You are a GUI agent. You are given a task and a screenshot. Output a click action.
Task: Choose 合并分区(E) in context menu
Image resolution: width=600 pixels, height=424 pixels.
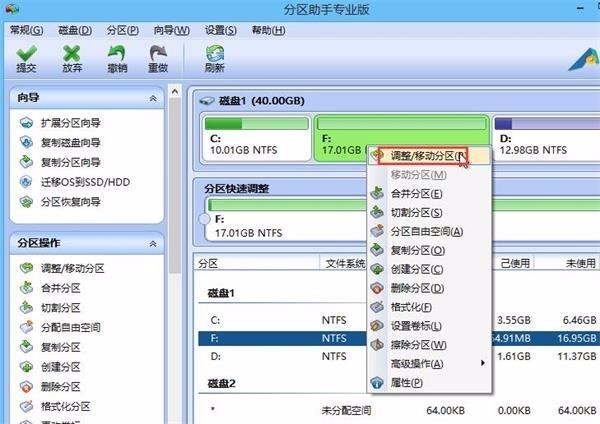coord(429,194)
